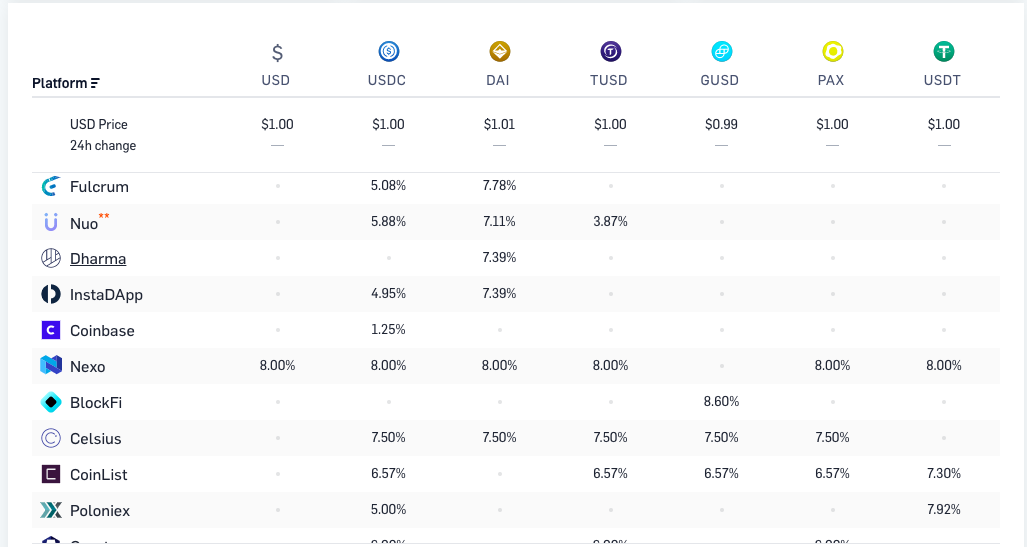
Task: Open the Celsius platform name
Action: coord(96,439)
